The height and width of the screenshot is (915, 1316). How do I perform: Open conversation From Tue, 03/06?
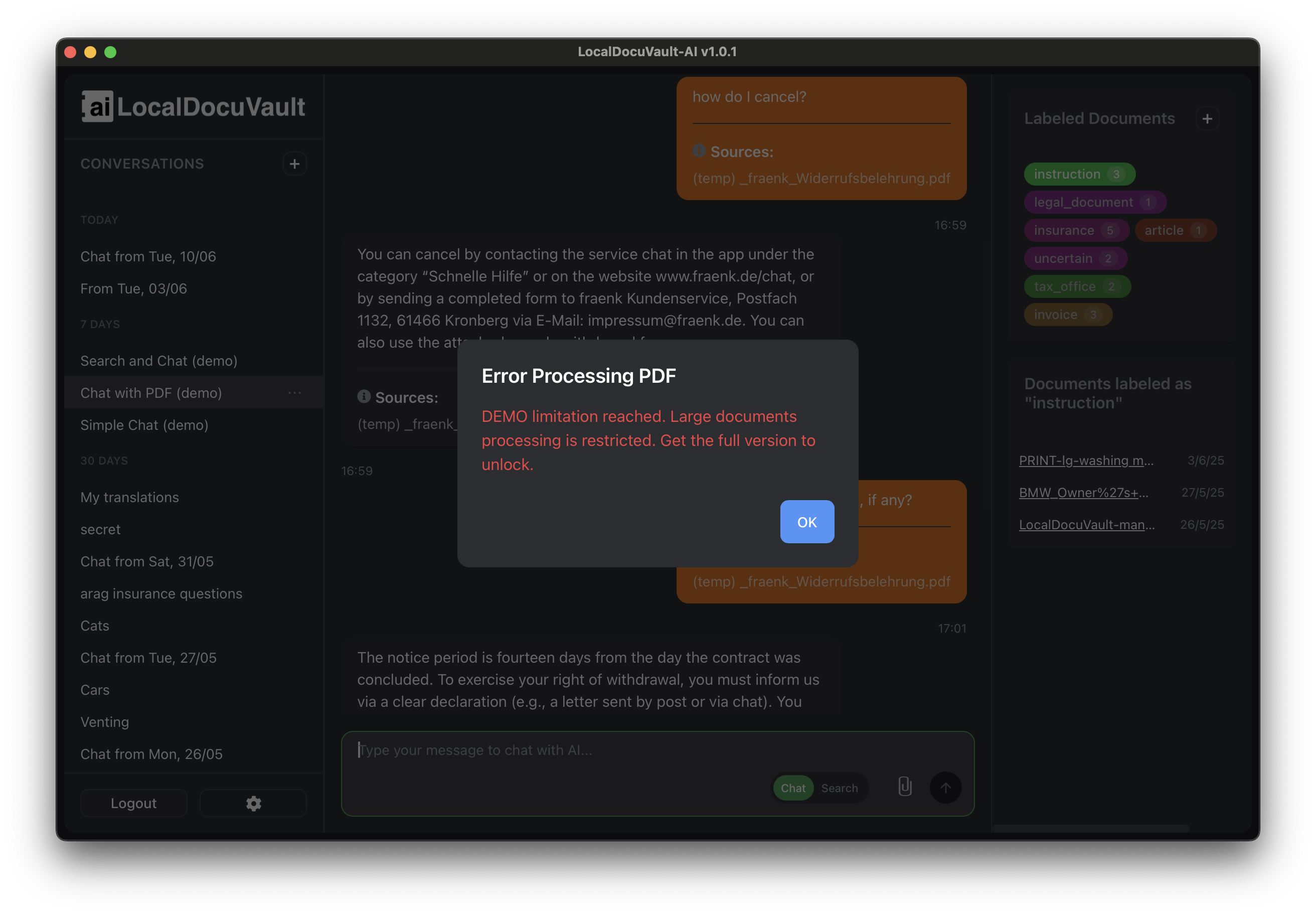pyautogui.click(x=194, y=288)
